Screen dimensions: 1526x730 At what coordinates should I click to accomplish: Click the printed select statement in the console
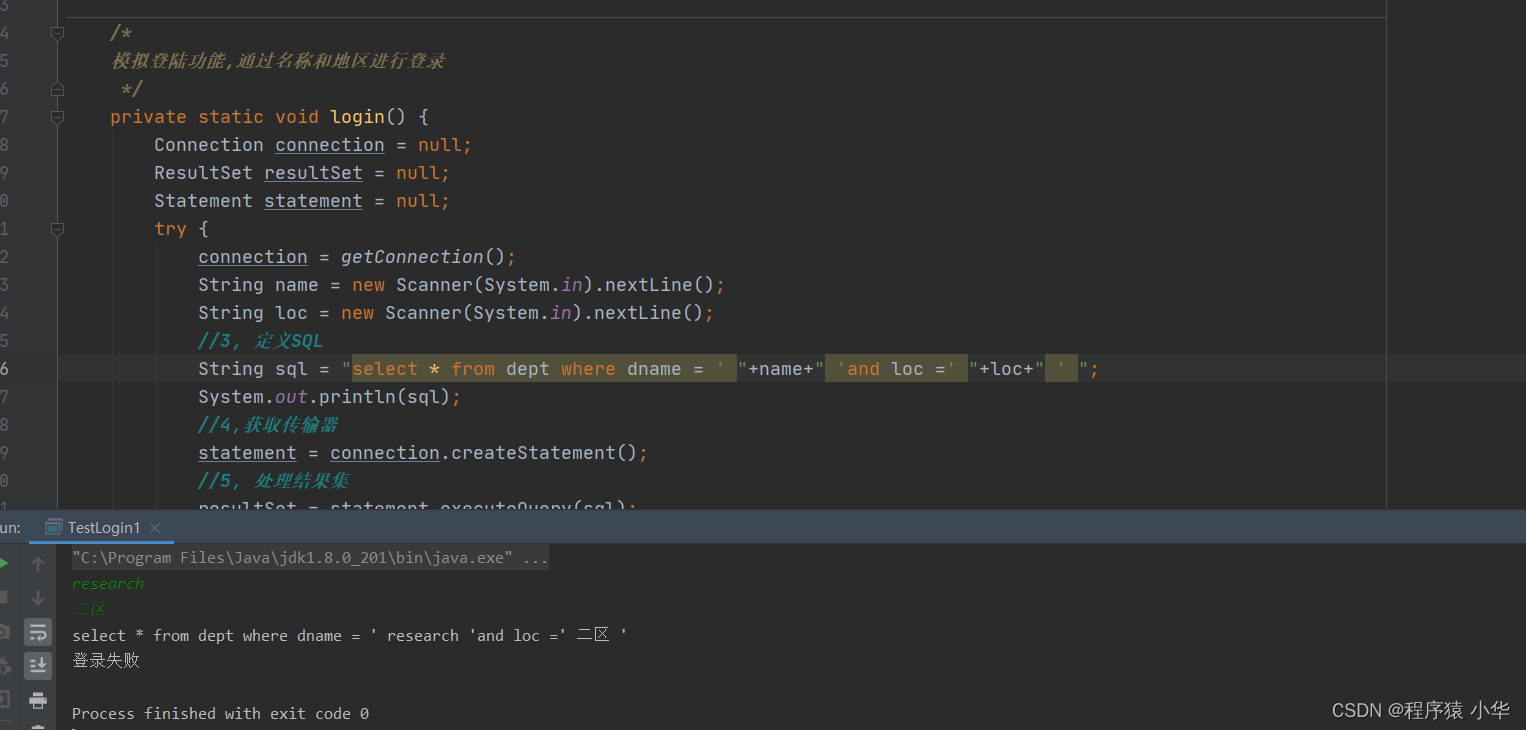tap(350, 635)
